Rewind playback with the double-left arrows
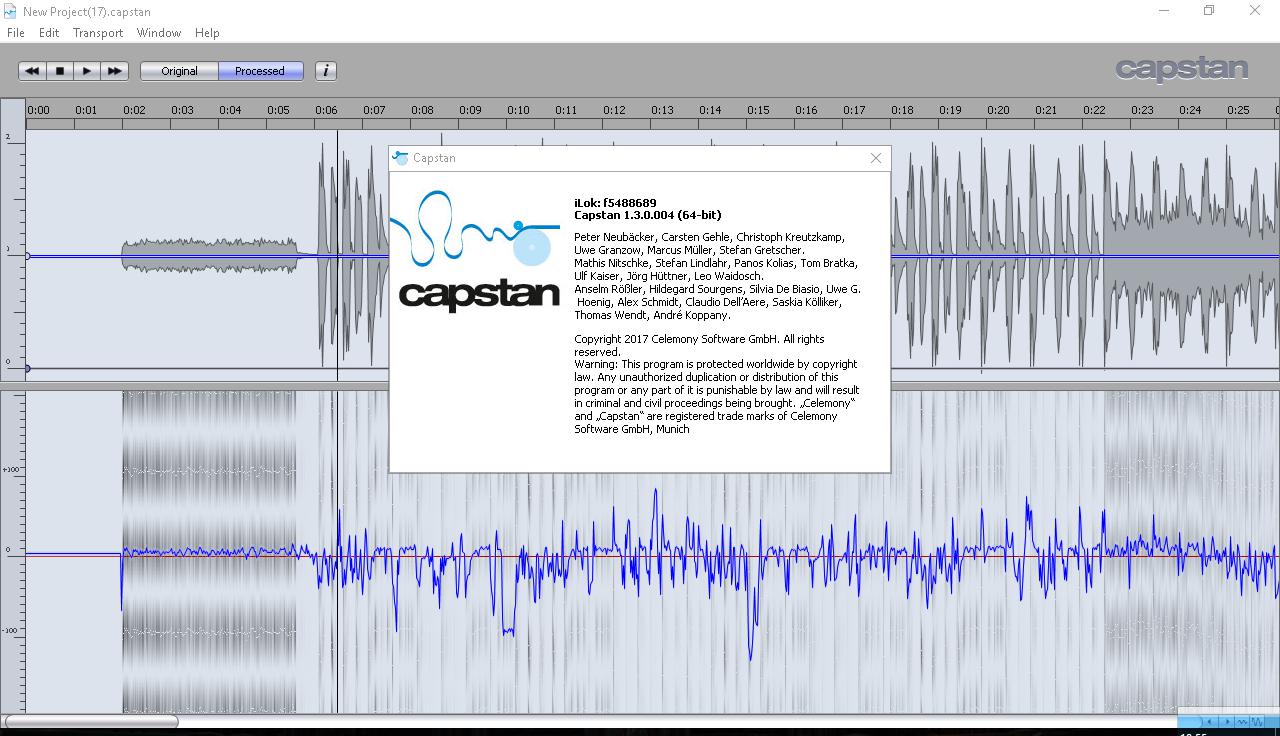Image resolution: width=1280 pixels, height=736 pixels. (x=32, y=71)
